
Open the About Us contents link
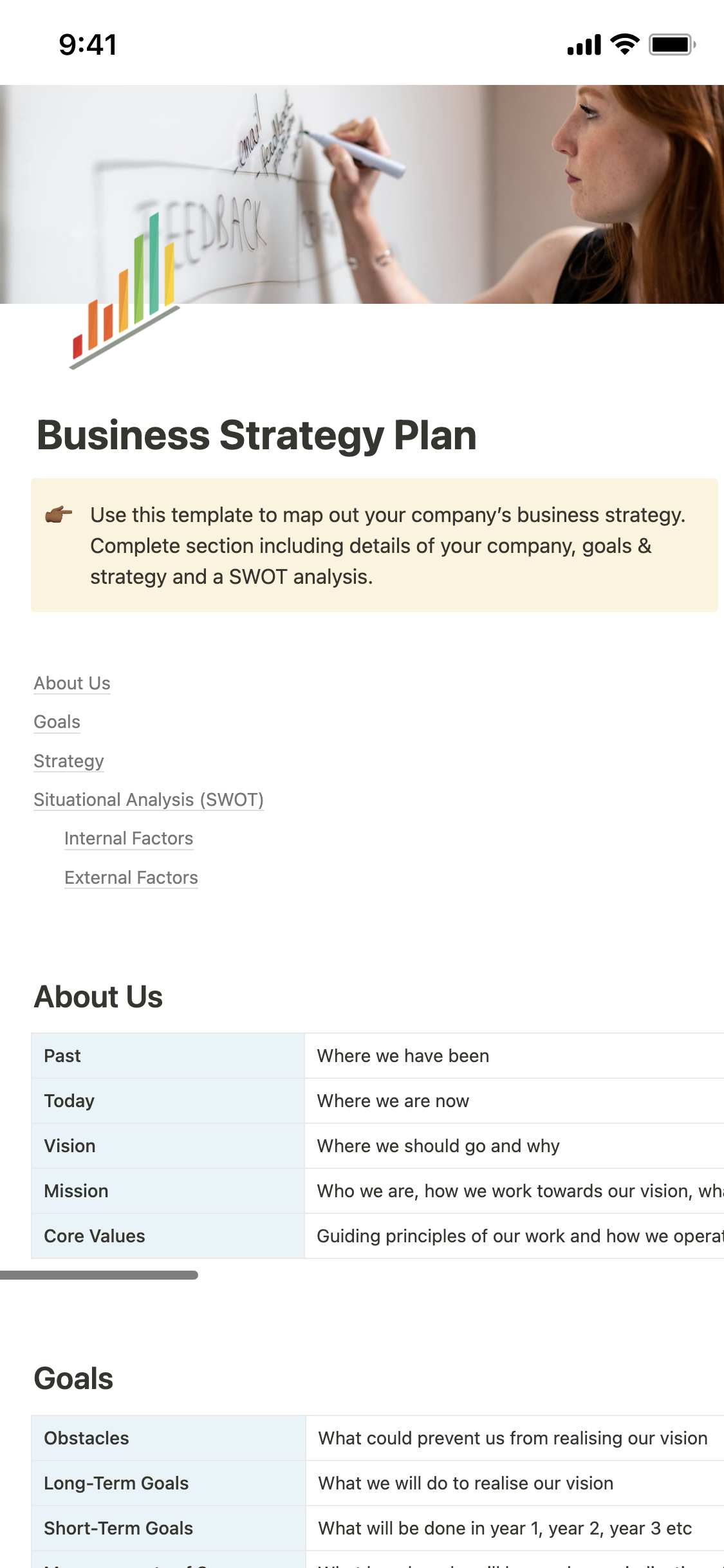click(x=72, y=684)
